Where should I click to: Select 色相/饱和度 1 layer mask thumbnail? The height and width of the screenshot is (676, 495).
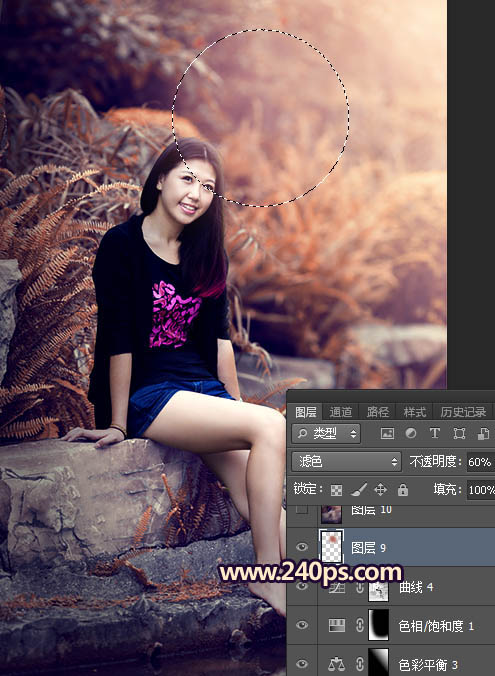(378, 625)
